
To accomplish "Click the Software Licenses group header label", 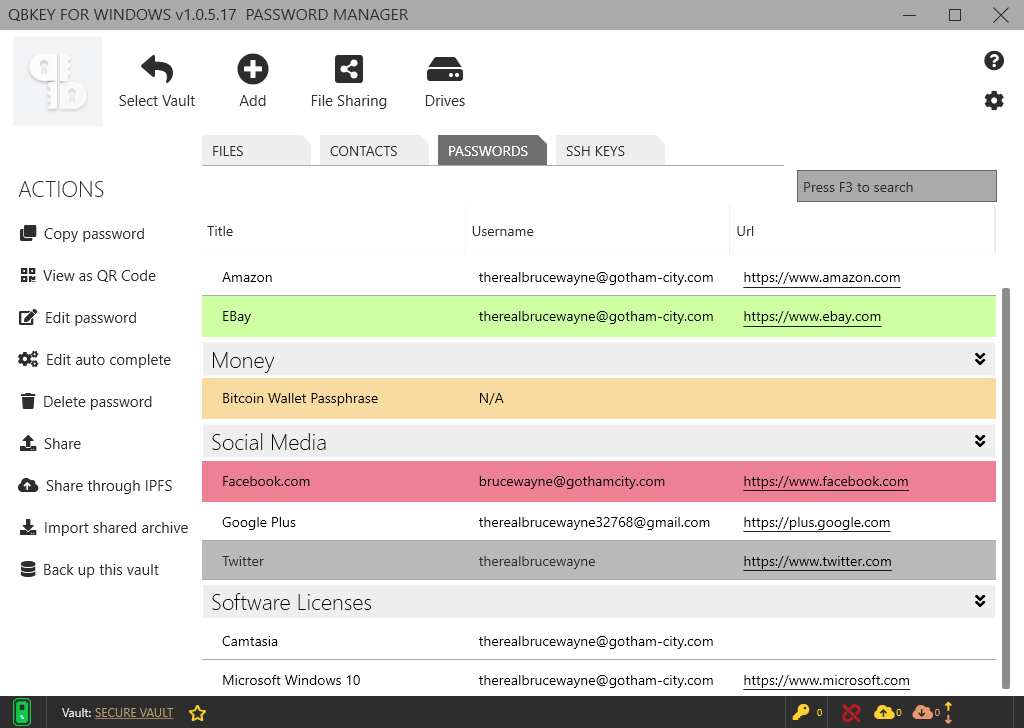I will [x=291, y=602].
